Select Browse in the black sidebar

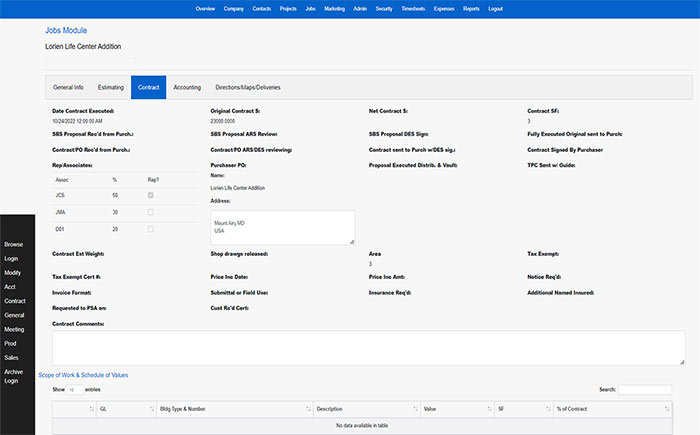pos(13,245)
